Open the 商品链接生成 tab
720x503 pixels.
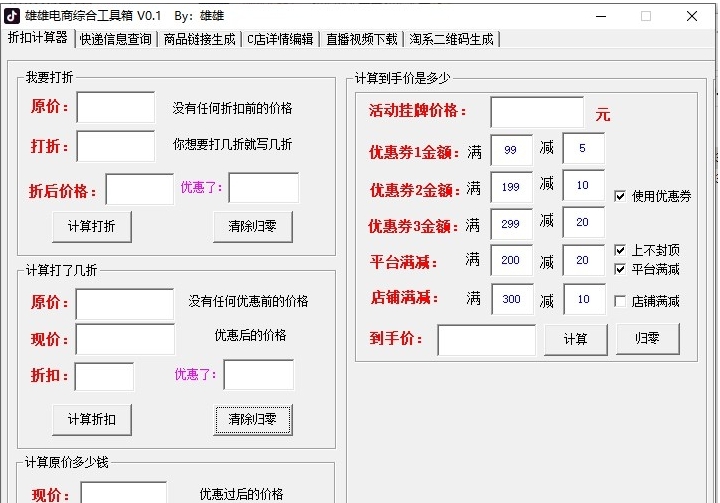(199, 39)
